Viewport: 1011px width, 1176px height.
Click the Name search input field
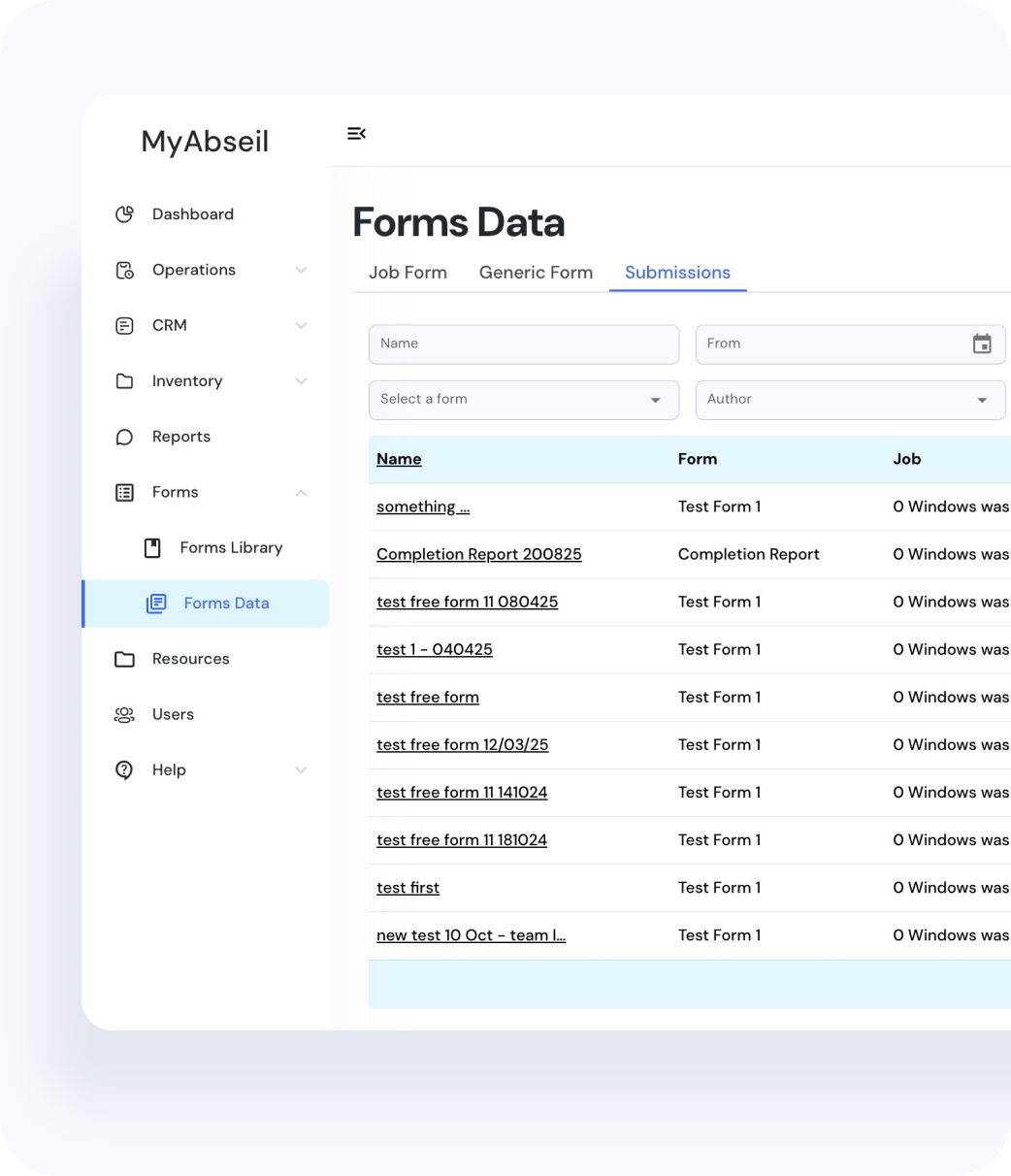[x=524, y=343]
